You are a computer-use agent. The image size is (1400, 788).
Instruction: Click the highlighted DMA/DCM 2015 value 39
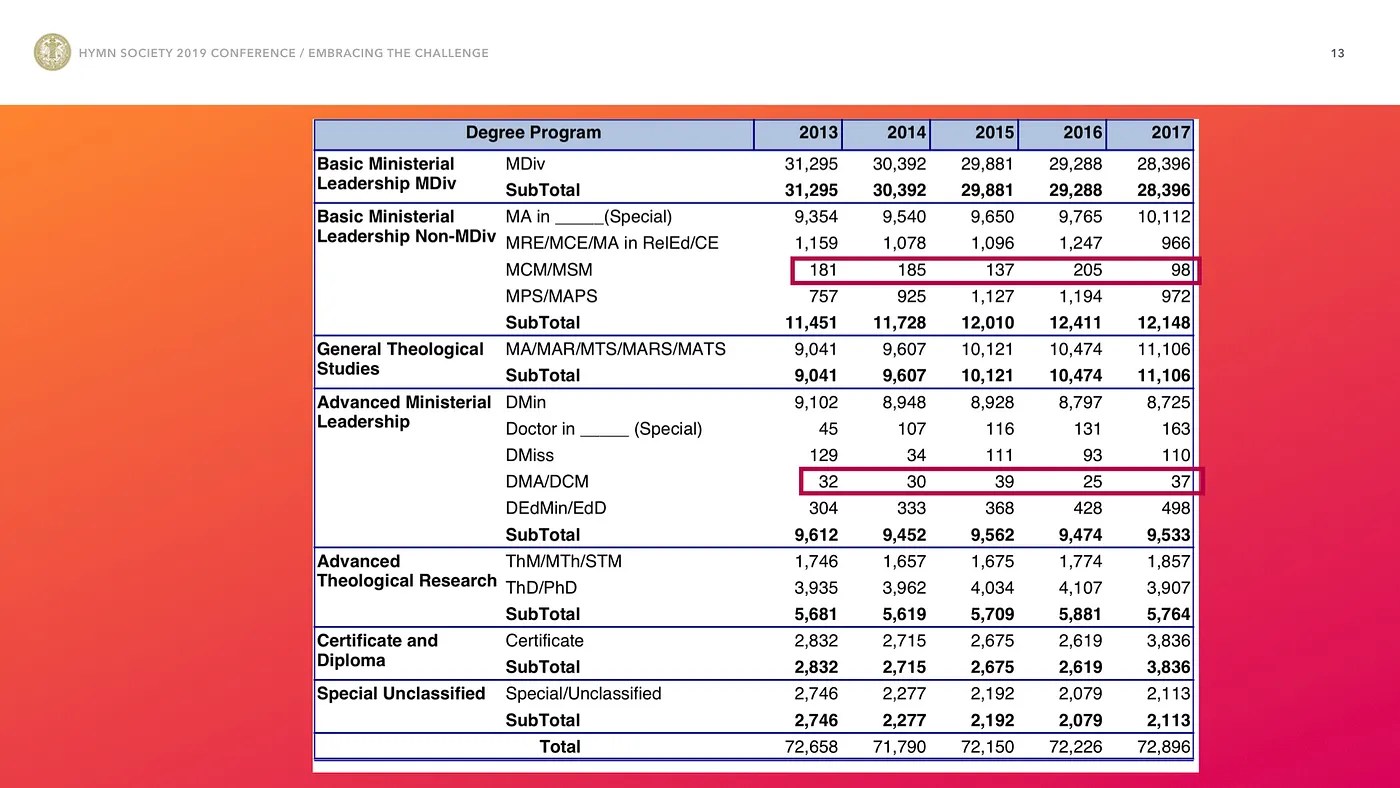point(1003,482)
